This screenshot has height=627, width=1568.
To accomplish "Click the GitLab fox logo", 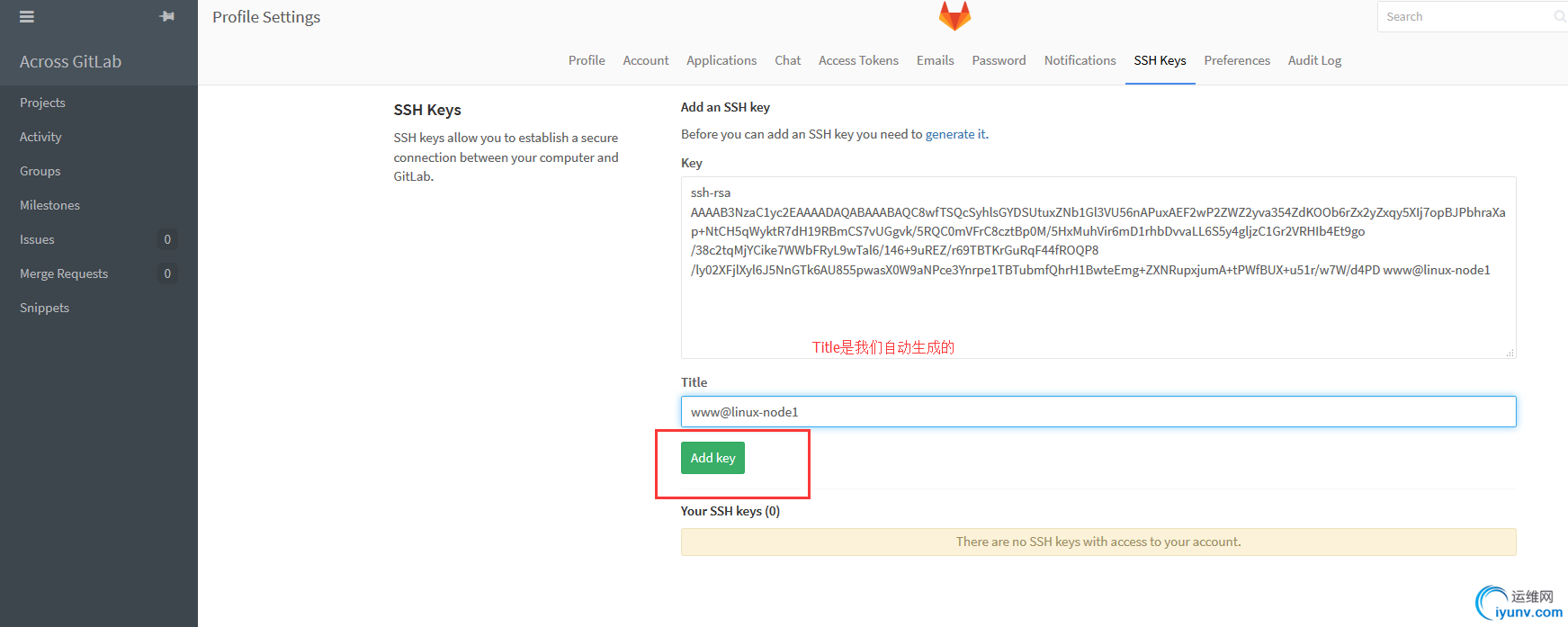I will click(954, 15).
